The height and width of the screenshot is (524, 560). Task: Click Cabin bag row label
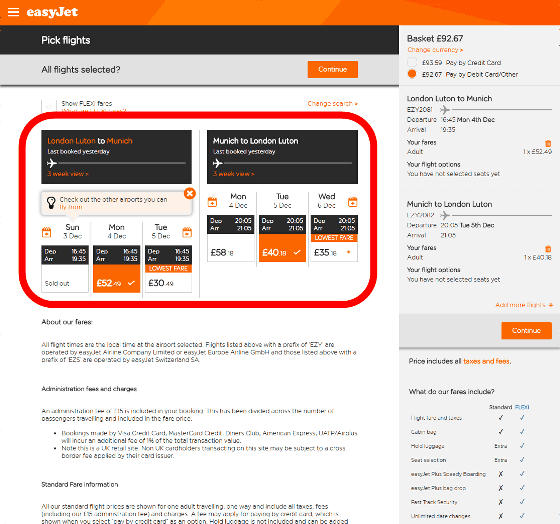click(423, 432)
